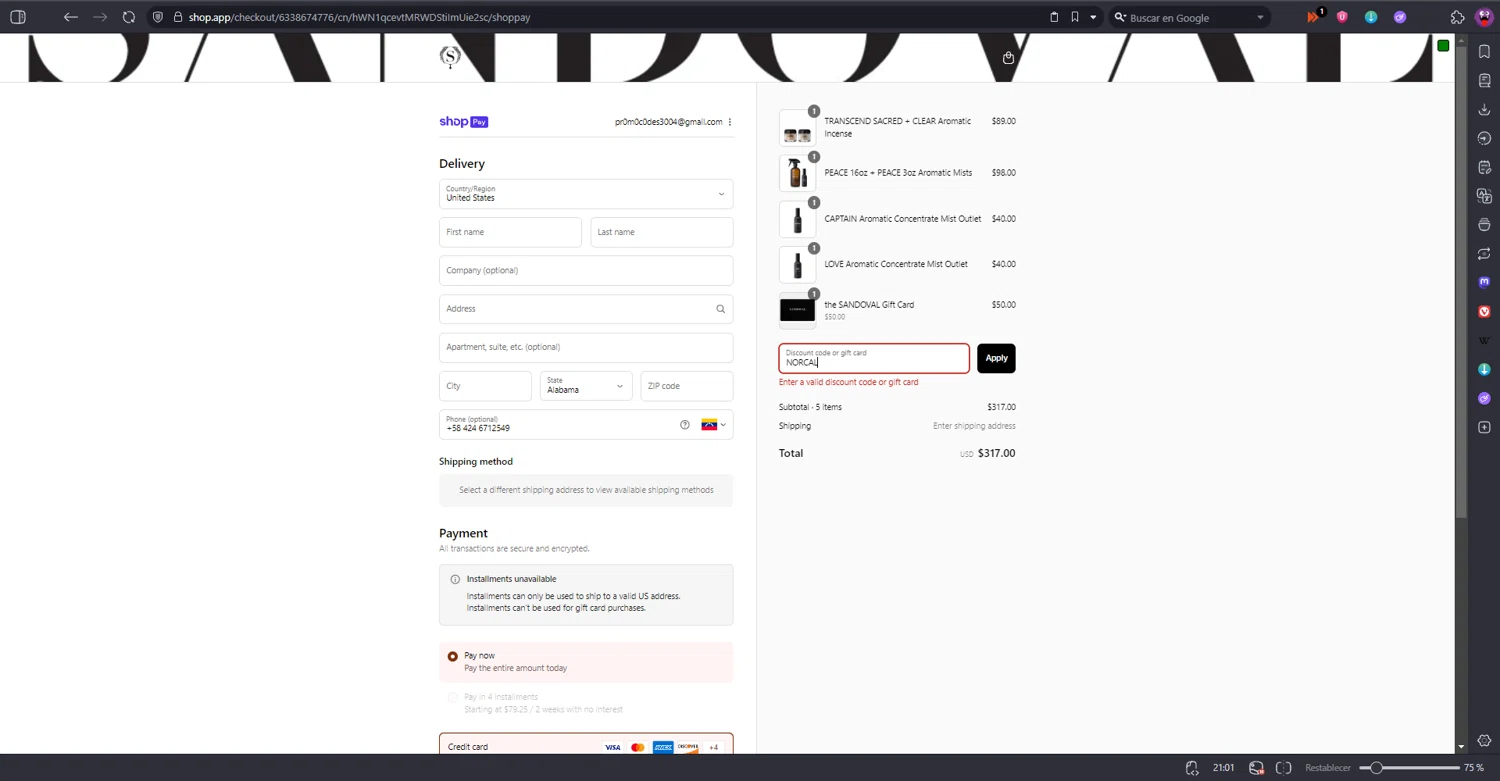1500x781 pixels.
Task: Select the 'CAPTAIN Aromatic Concentrate Mist Outlet' text
Action: point(903,219)
